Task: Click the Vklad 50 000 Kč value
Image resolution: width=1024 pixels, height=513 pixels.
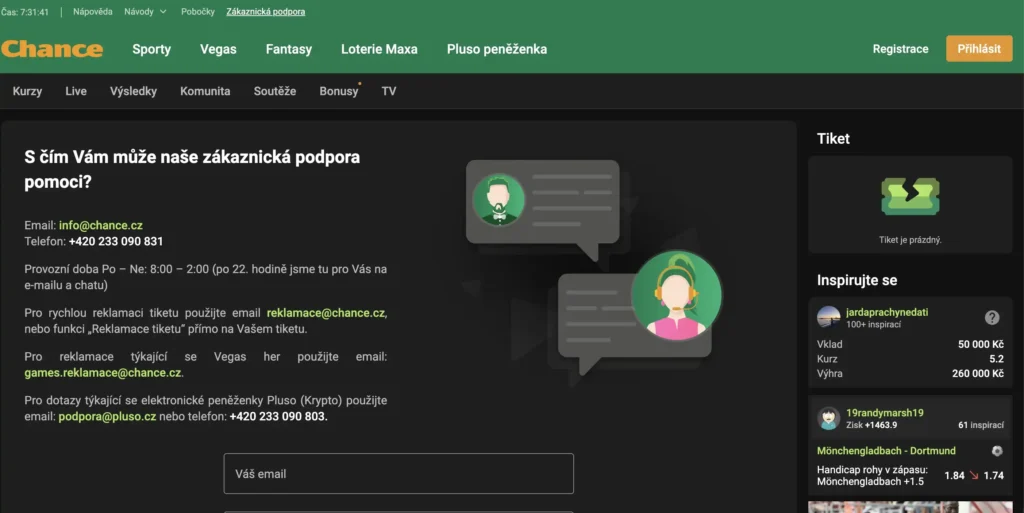Action: click(980, 345)
